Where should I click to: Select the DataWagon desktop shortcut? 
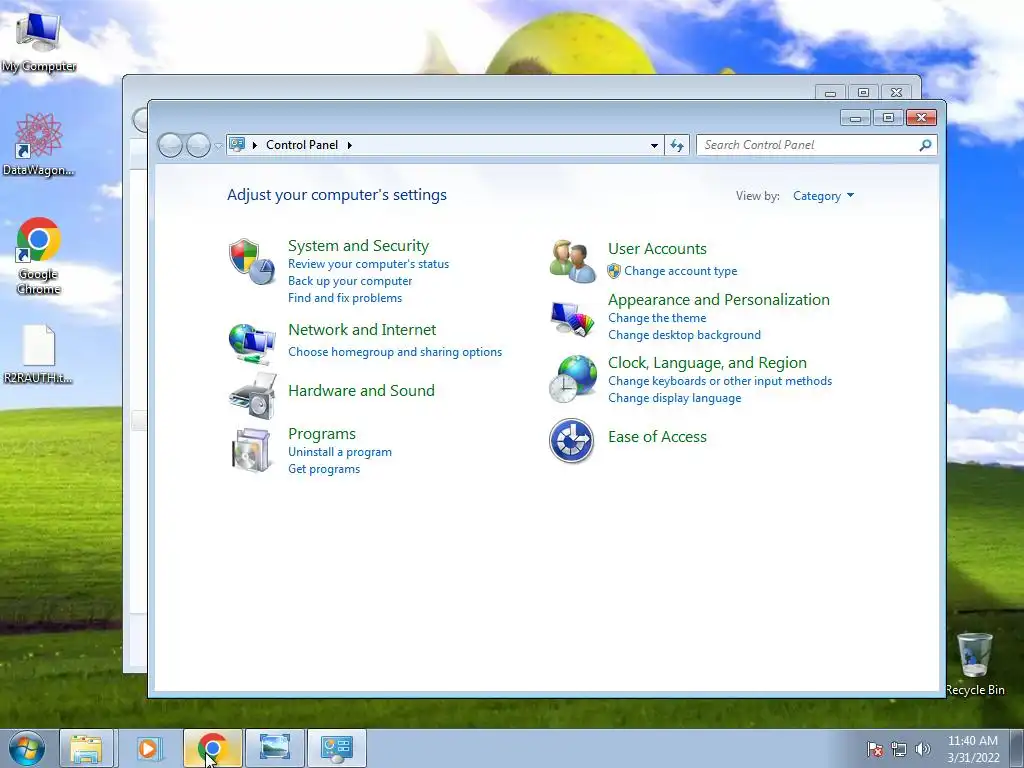click(39, 145)
